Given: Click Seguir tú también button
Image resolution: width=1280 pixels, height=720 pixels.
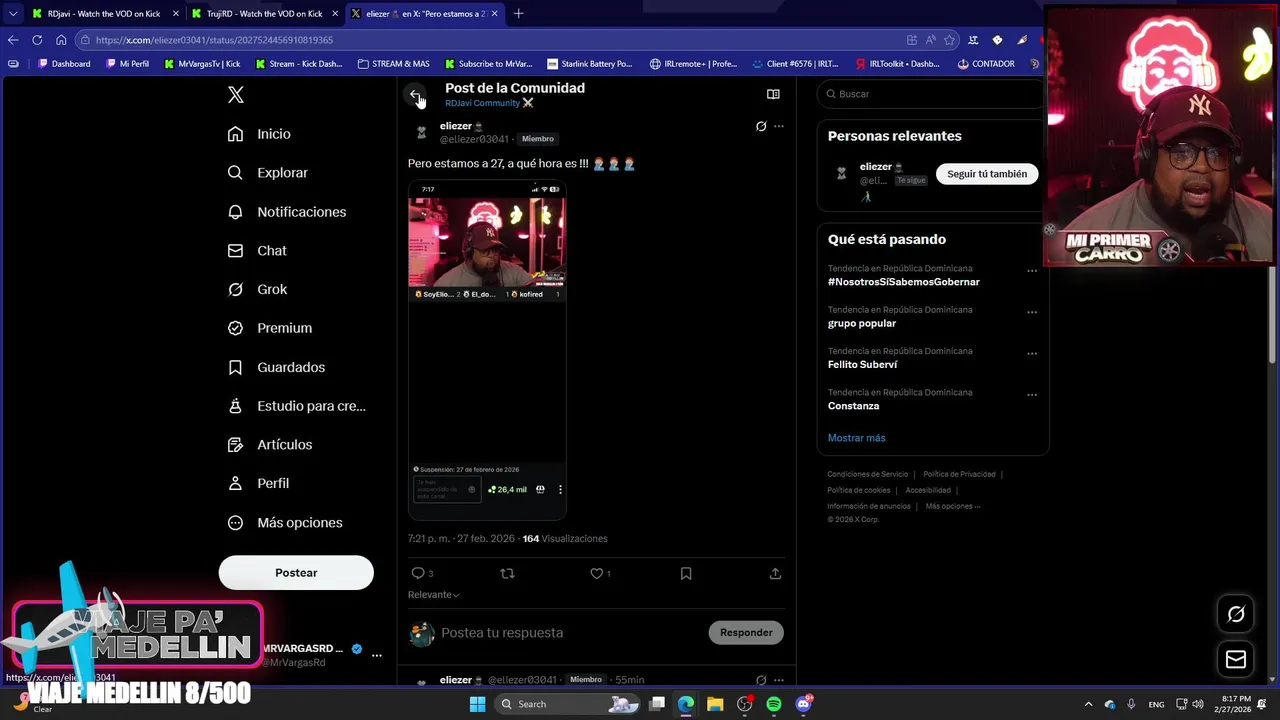Looking at the screenshot, I should [987, 174].
